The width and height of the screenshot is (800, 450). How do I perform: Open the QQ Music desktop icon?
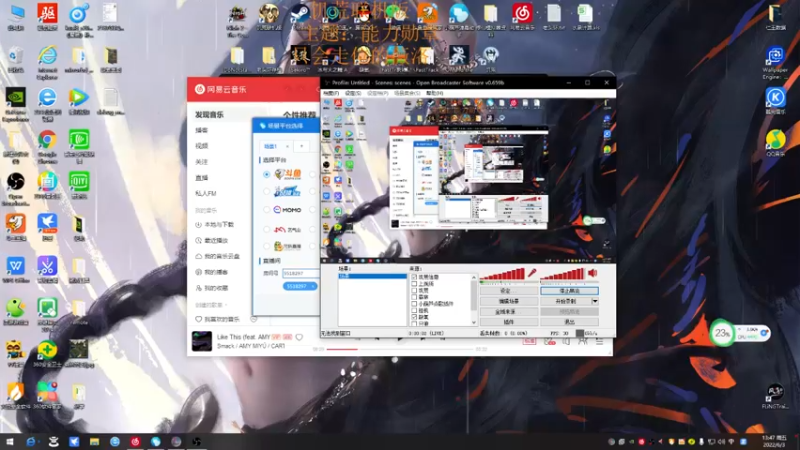pyautogui.click(x=775, y=142)
